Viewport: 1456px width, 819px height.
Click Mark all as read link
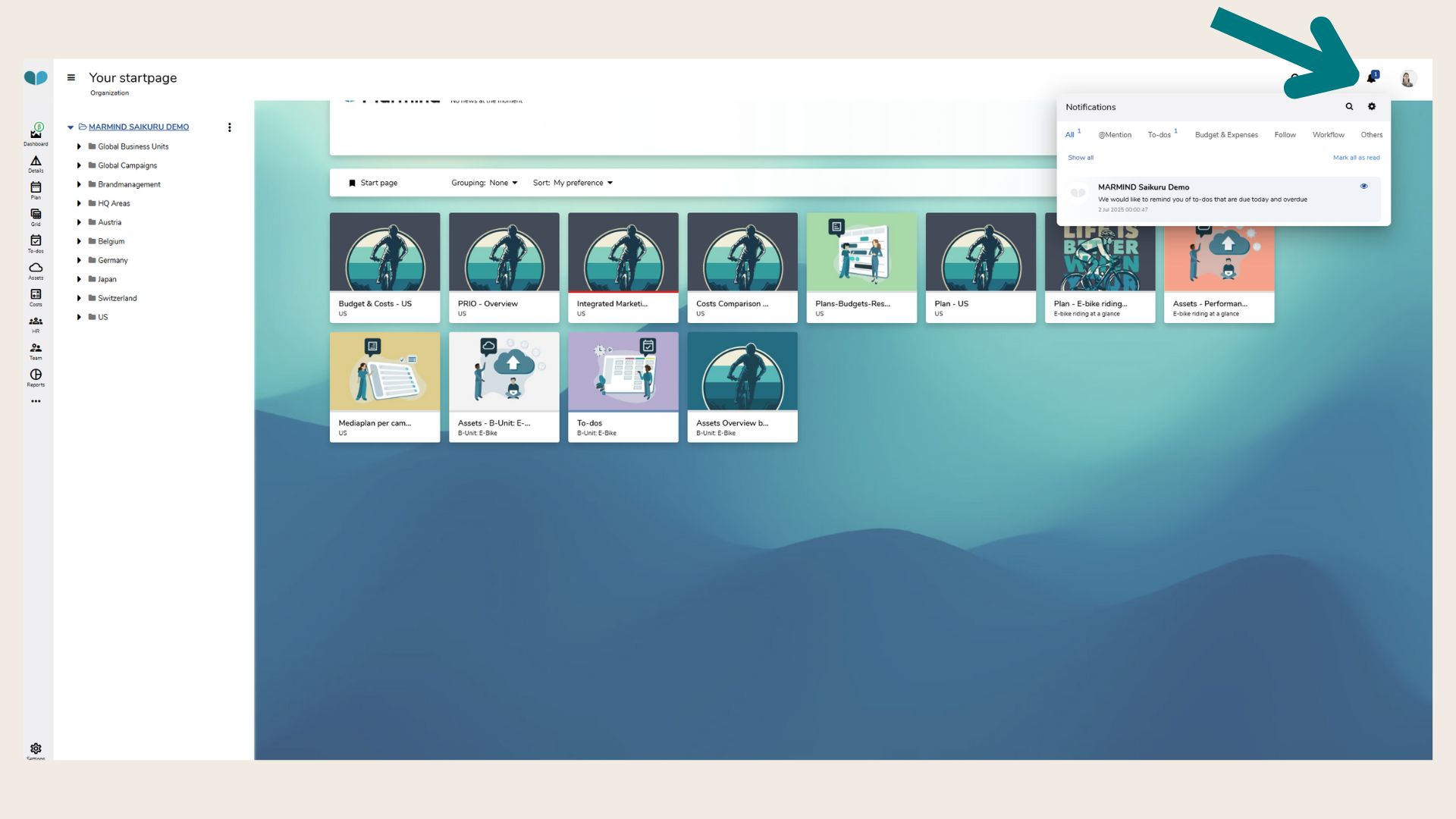click(x=1356, y=158)
